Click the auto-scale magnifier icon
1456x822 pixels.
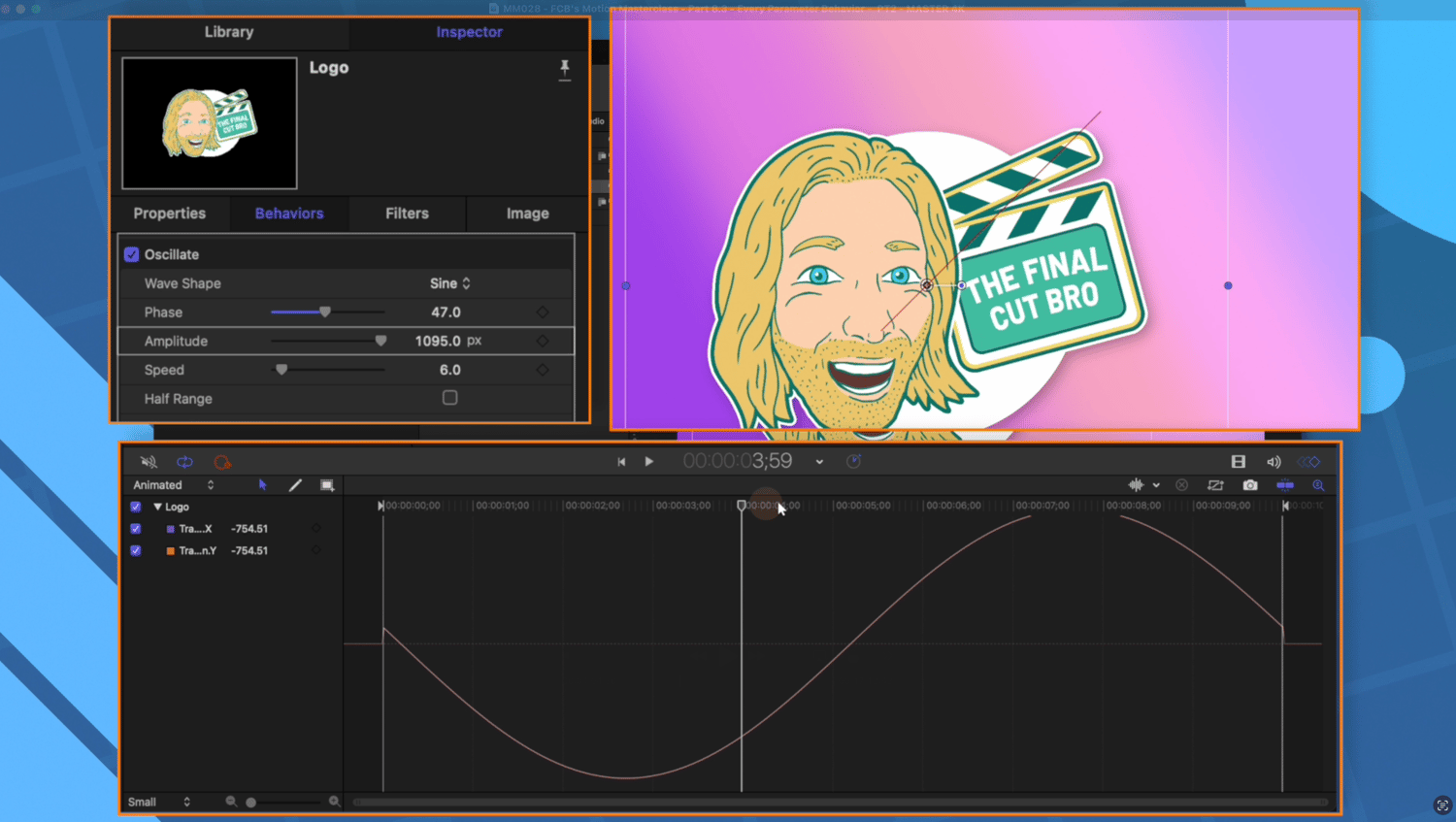point(1318,485)
